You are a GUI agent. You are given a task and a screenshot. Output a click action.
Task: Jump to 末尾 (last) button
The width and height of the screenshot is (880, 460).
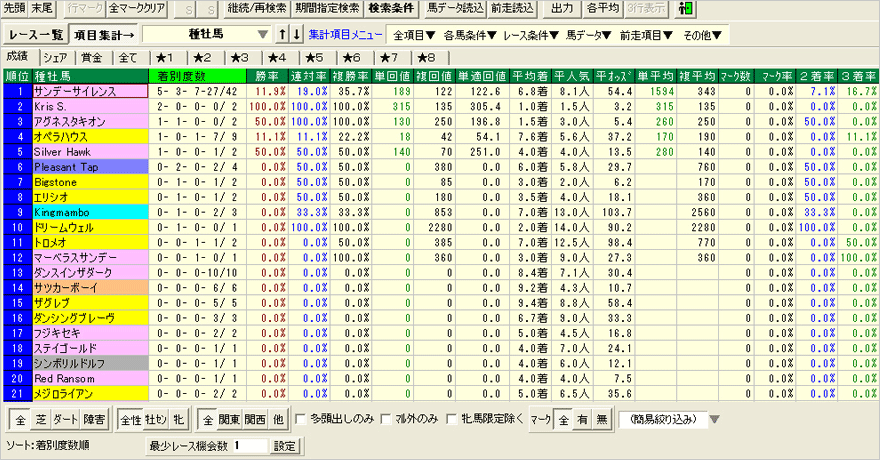(42, 8)
